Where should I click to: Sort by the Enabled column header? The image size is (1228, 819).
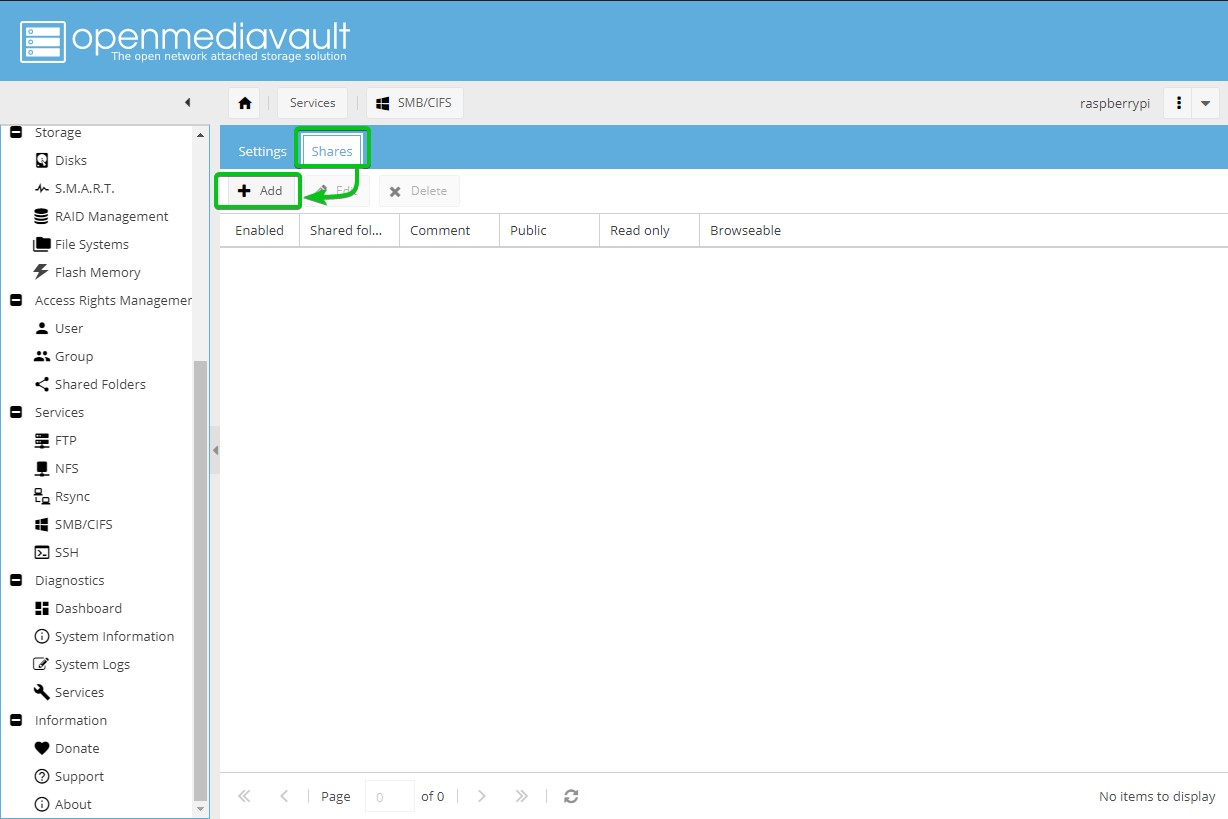tap(260, 230)
